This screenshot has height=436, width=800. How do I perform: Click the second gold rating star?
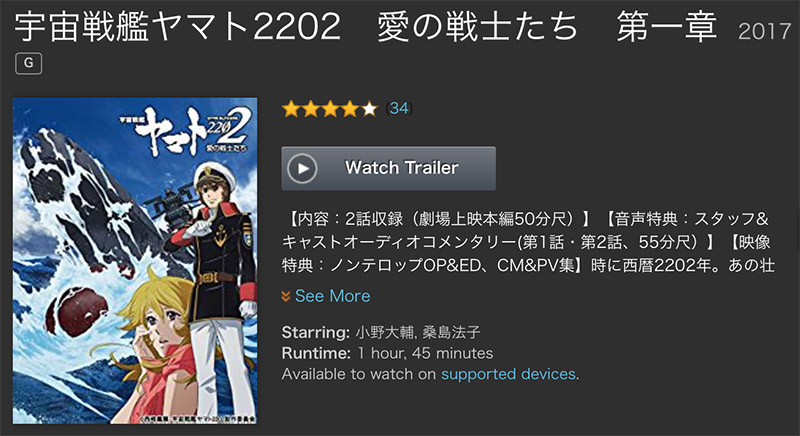click(311, 109)
